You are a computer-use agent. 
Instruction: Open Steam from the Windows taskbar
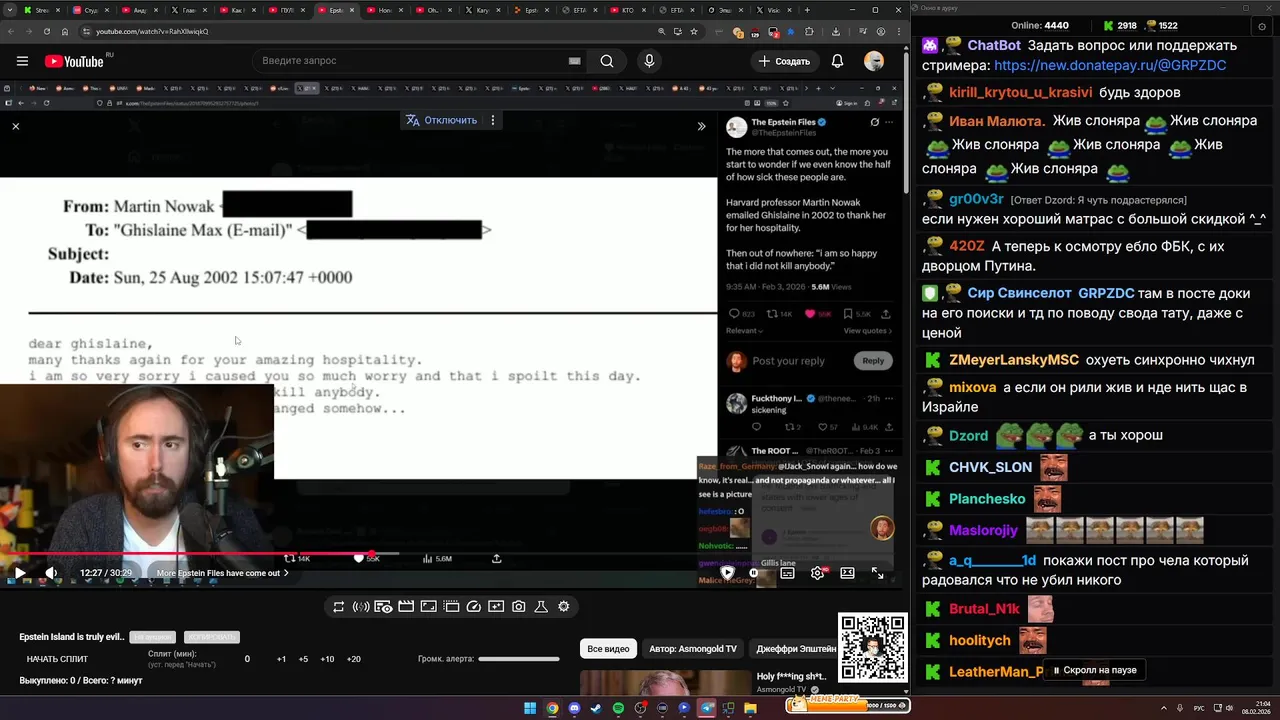pyautogui.click(x=596, y=708)
